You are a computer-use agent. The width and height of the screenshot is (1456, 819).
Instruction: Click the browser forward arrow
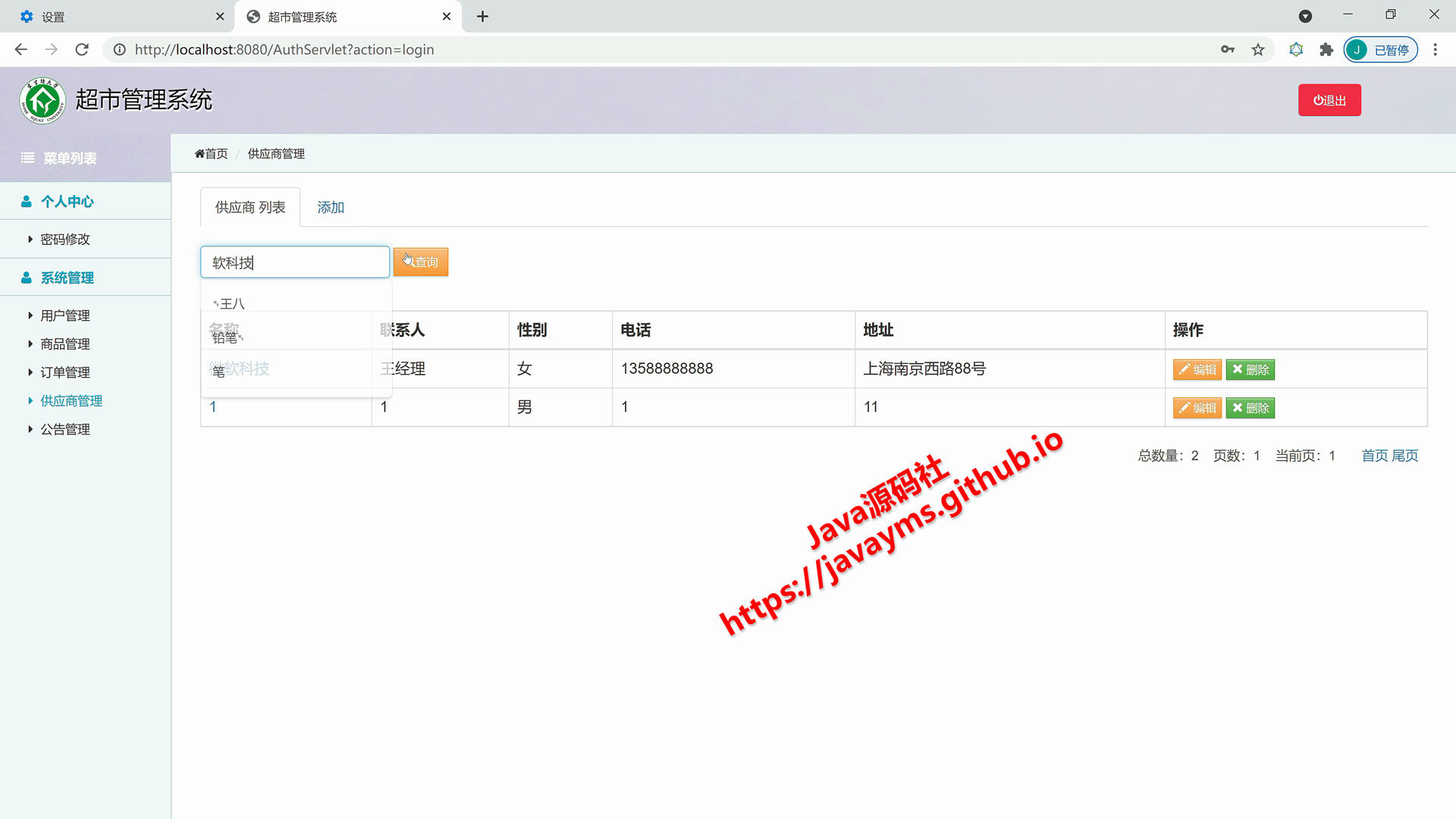pyautogui.click(x=52, y=49)
